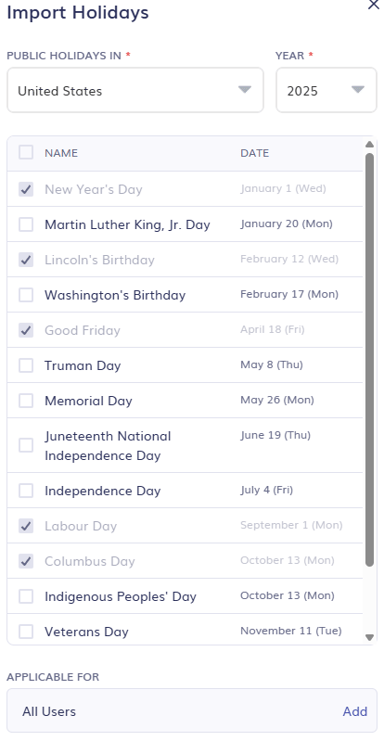Click the vertical scrollbar thumb of the list
The width and height of the screenshot is (384, 741).
point(370,359)
